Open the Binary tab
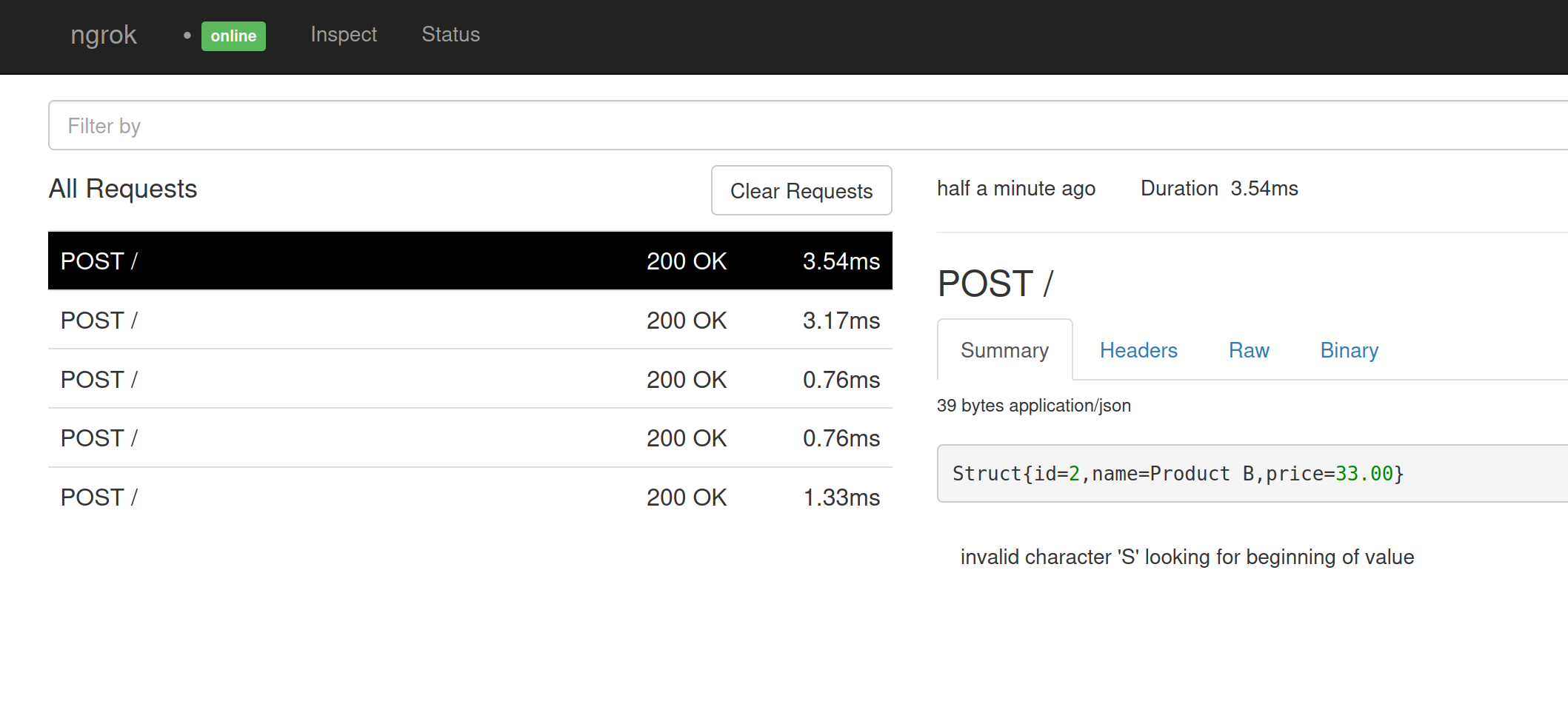1568x704 pixels. [1349, 350]
